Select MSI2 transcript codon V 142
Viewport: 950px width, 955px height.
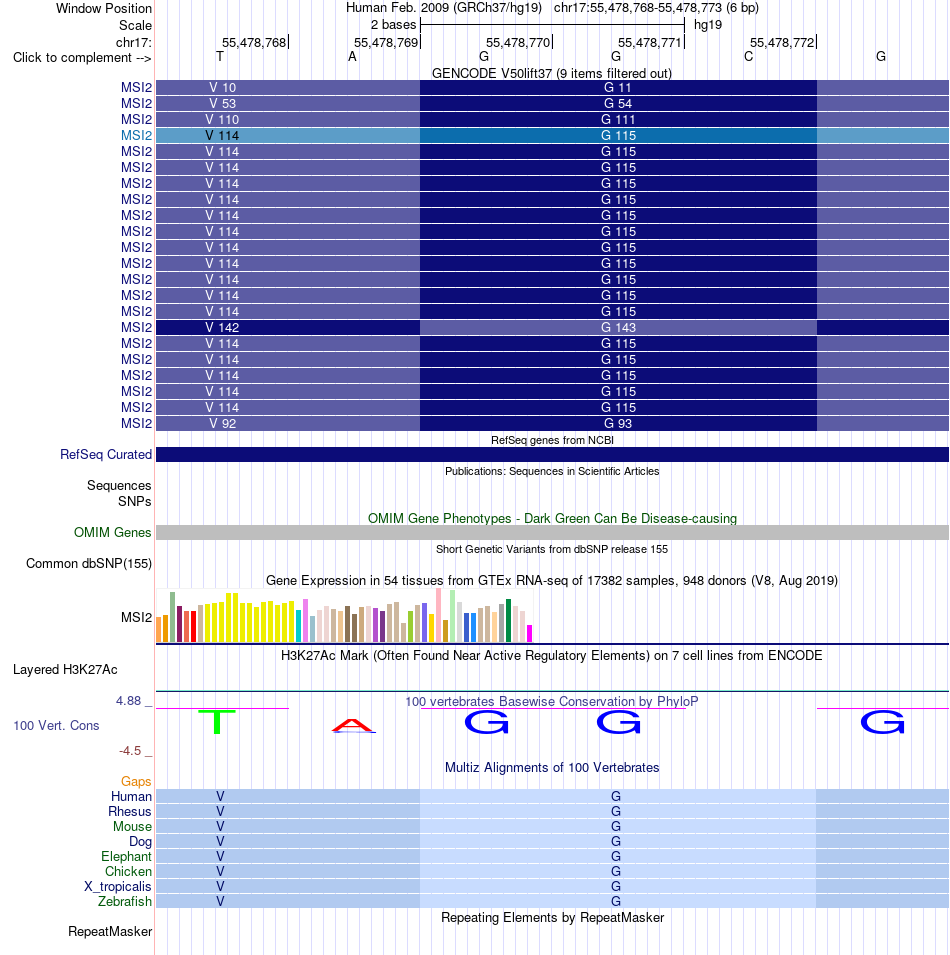222,328
